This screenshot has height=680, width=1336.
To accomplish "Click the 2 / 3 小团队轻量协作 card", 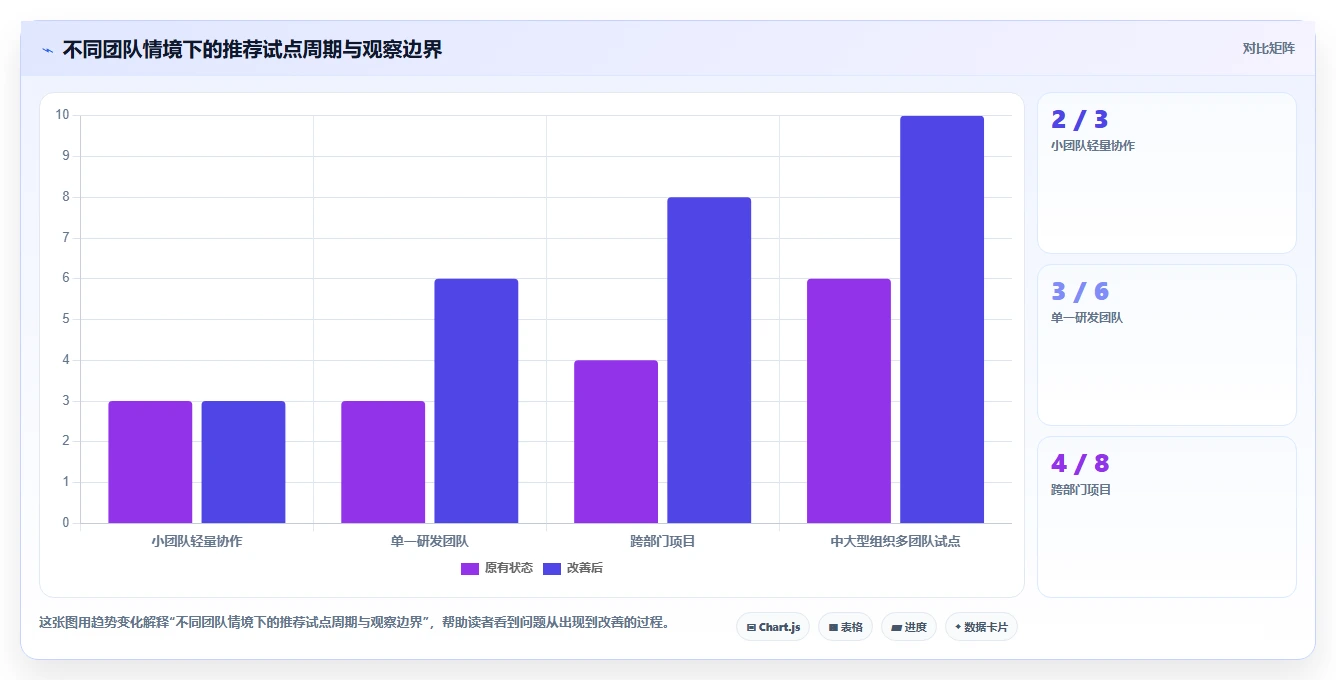I will coord(1167,173).
